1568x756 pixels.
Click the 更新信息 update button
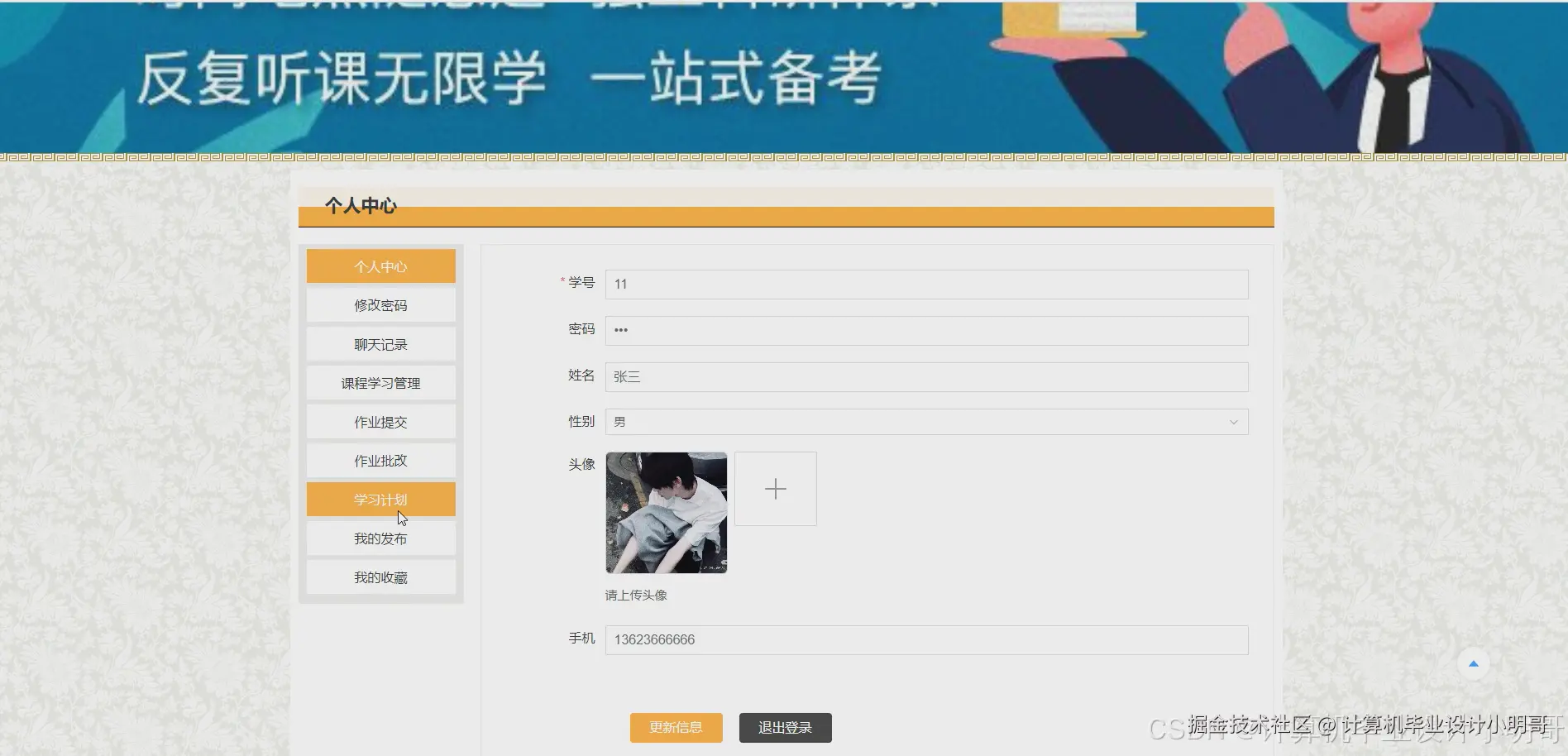point(676,727)
